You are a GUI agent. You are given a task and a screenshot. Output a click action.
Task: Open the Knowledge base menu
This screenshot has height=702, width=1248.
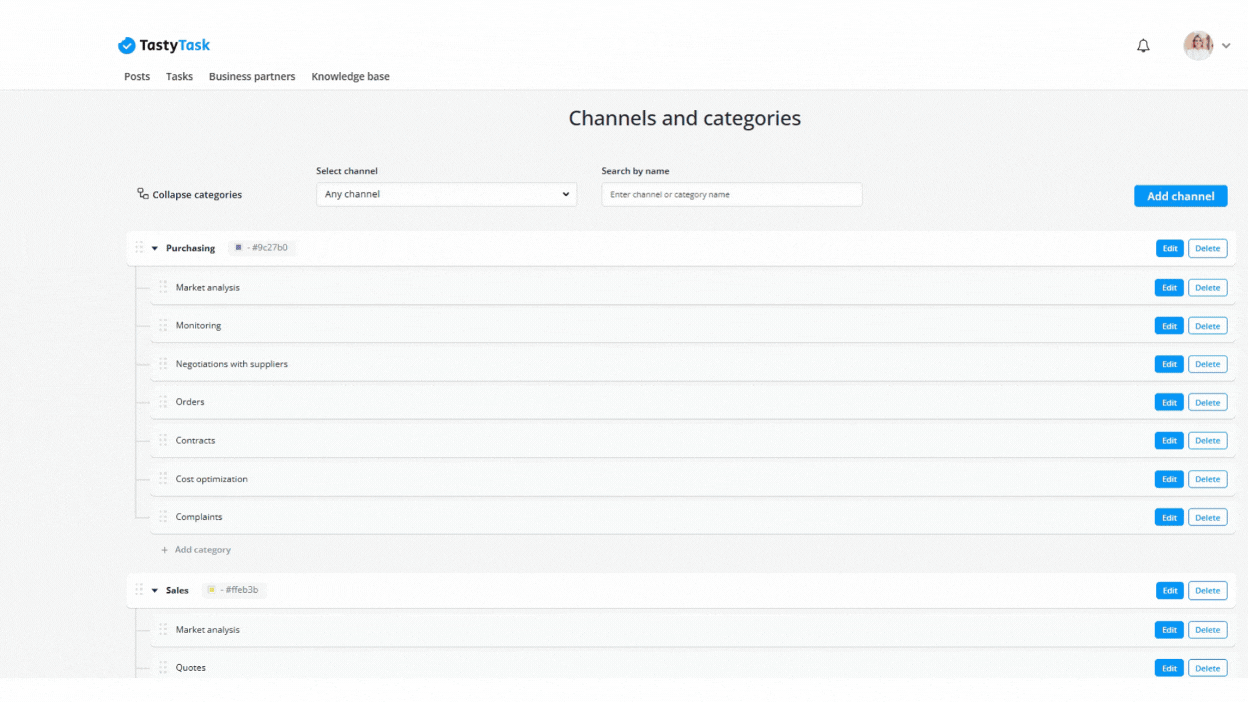pyautogui.click(x=350, y=76)
